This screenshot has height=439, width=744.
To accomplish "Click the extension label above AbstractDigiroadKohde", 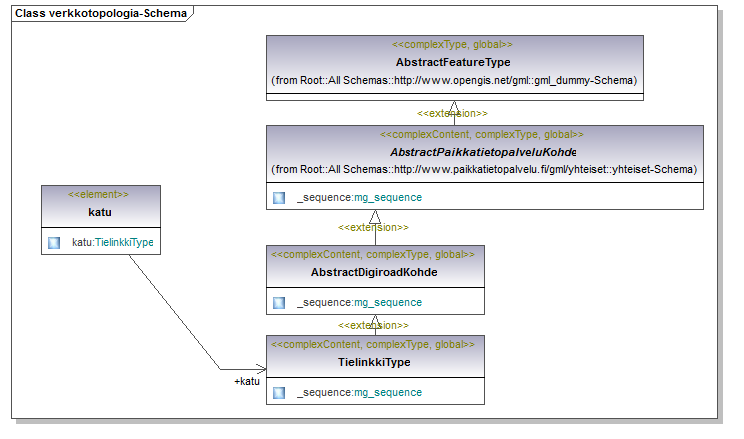I will coord(374,229).
